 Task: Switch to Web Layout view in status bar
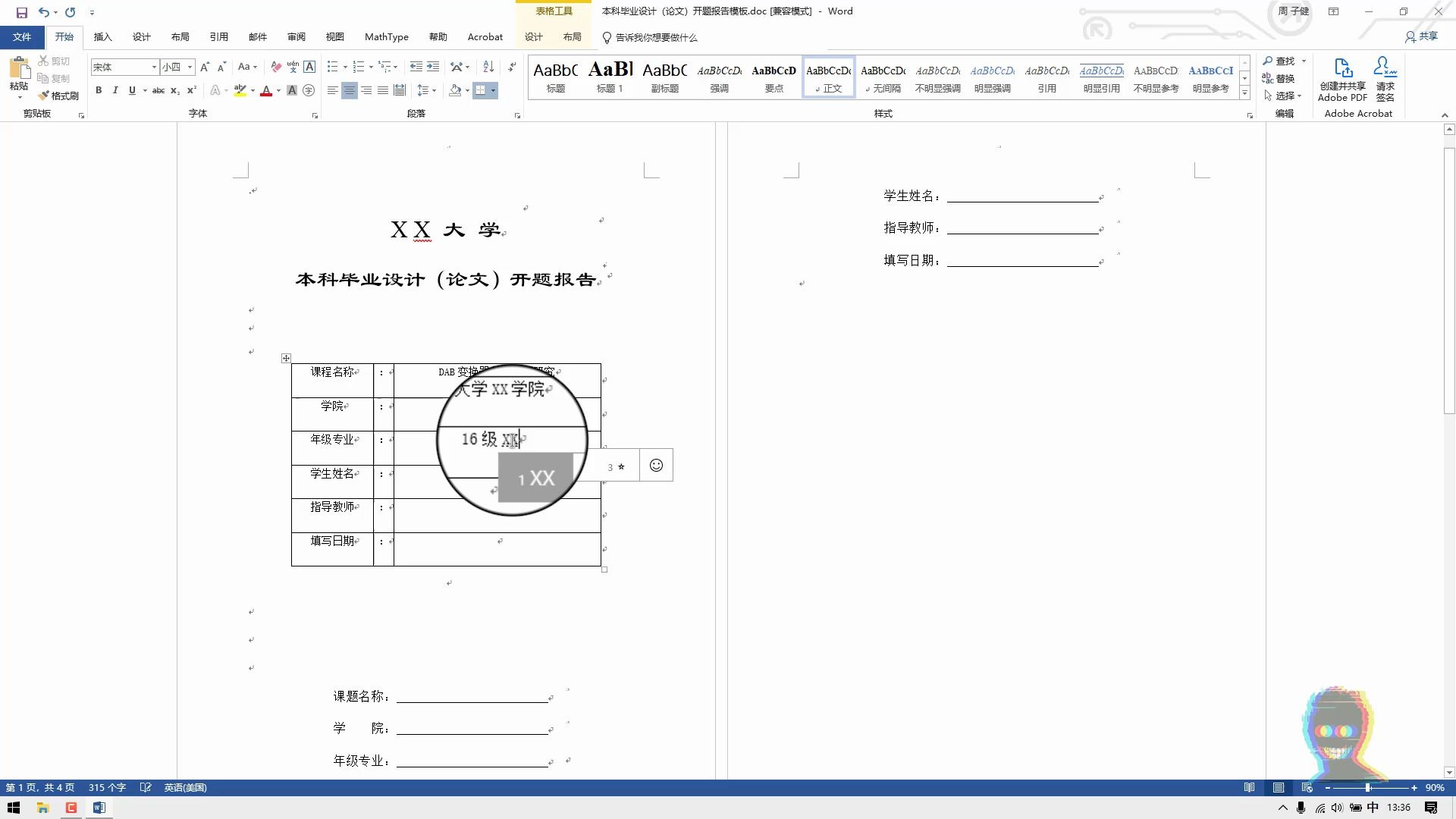(x=1307, y=787)
